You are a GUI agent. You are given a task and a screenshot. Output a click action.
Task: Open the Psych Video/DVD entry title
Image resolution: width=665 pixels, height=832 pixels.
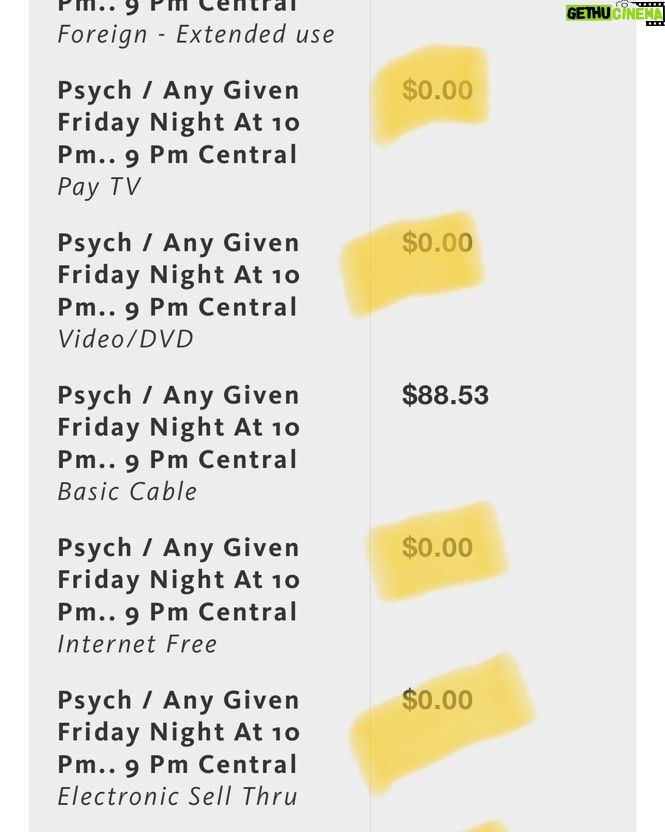point(179,275)
